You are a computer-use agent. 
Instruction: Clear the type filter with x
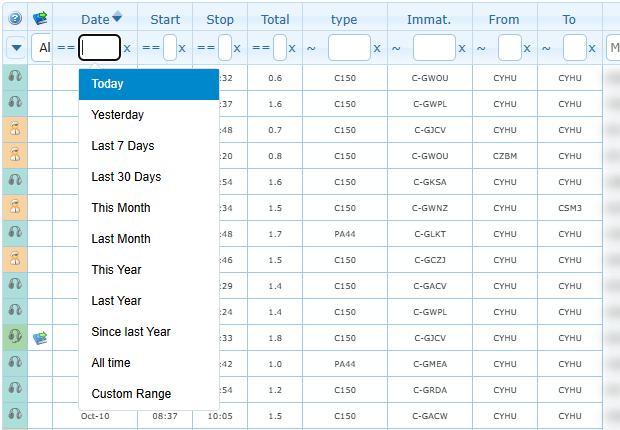(377, 48)
